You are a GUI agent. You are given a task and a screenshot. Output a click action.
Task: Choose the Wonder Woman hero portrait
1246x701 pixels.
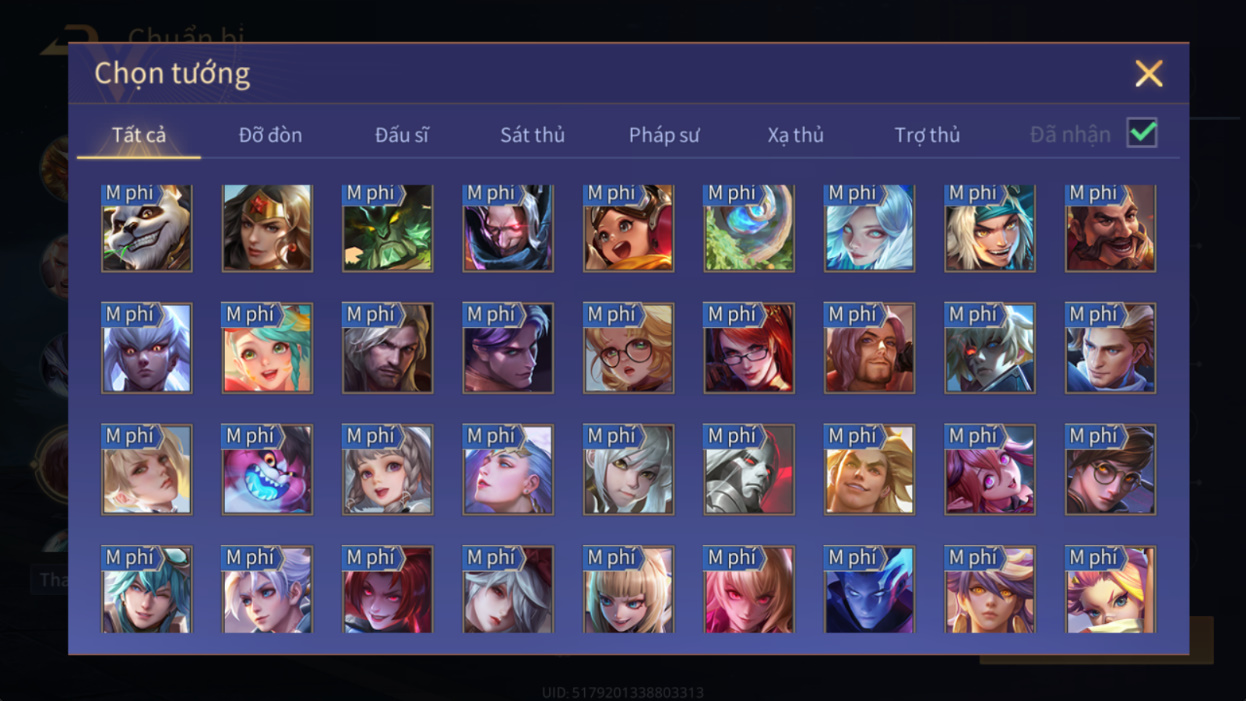[267, 228]
